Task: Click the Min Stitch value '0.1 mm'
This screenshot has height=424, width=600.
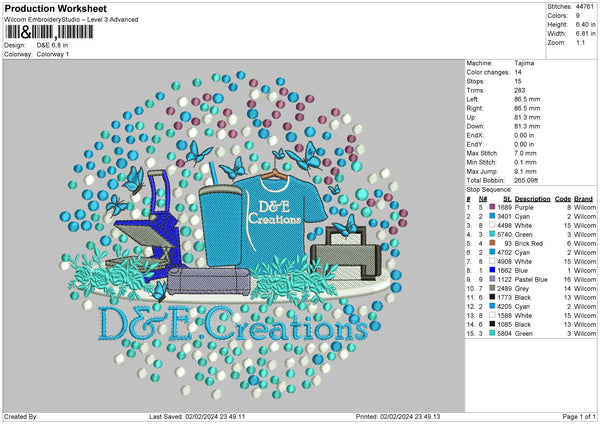Action: pos(525,162)
